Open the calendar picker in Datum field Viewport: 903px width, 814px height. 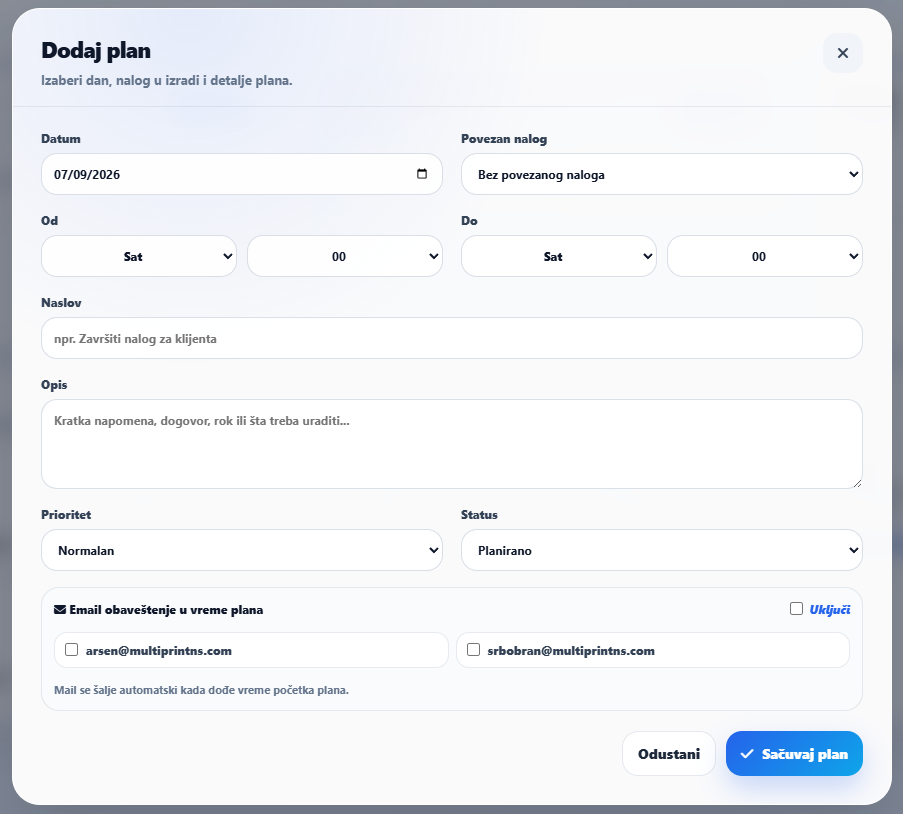pyautogui.click(x=422, y=174)
